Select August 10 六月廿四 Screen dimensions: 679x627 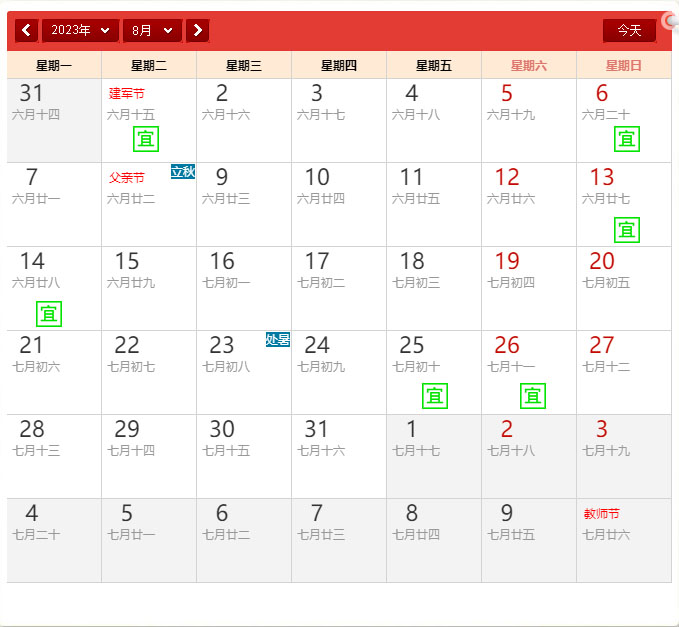coord(339,204)
